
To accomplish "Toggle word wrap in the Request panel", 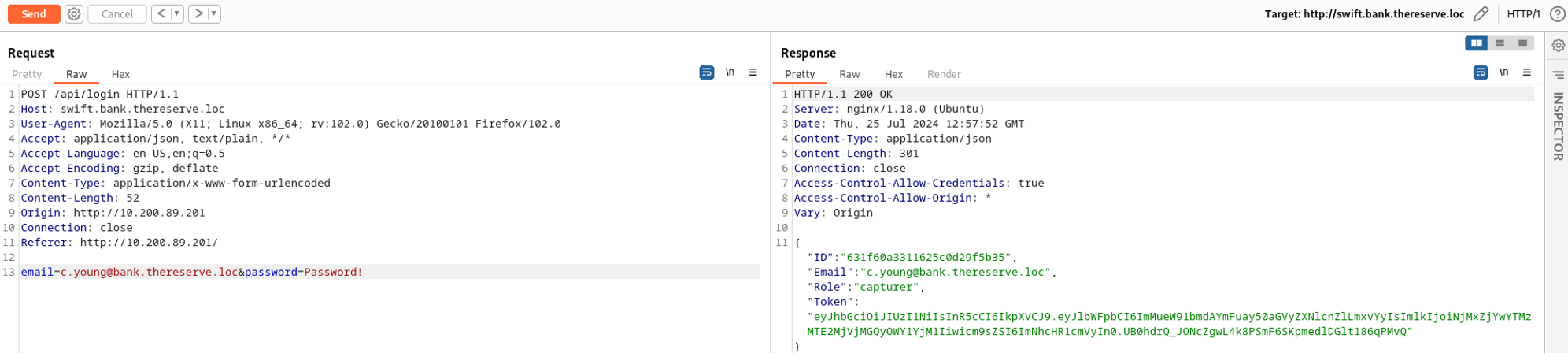I will pos(707,72).
